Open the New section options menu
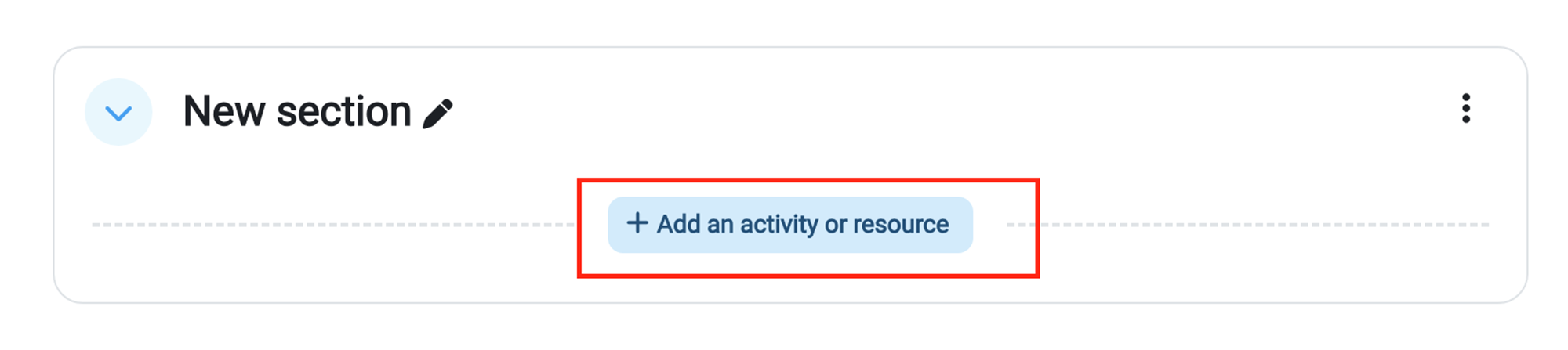The width and height of the screenshot is (1568, 350). tap(1465, 109)
